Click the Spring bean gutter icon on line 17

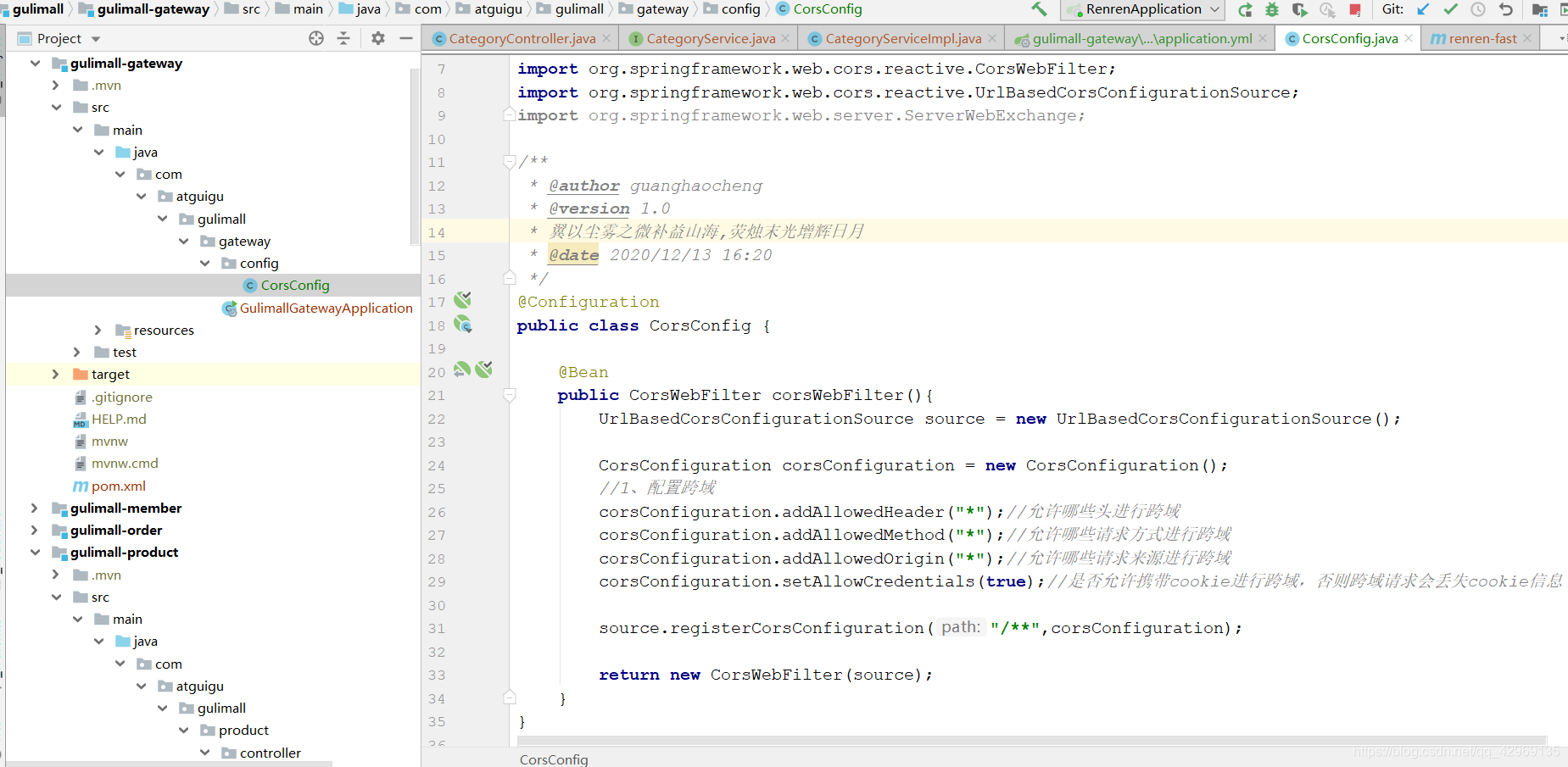click(462, 300)
